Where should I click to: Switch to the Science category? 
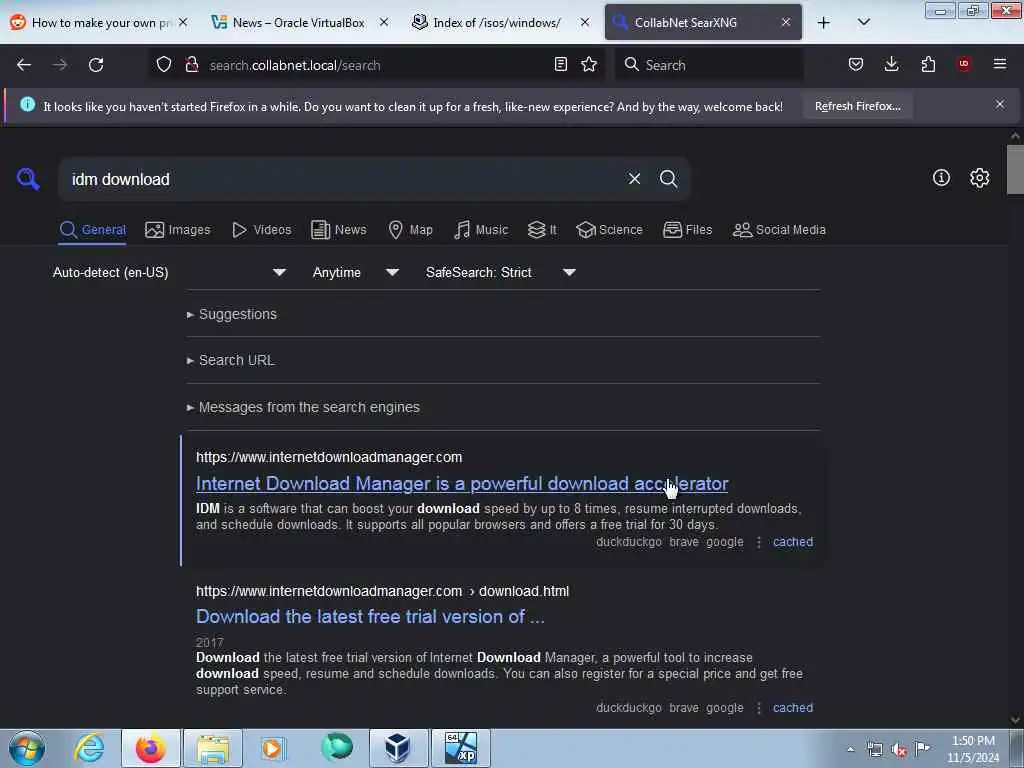click(609, 230)
